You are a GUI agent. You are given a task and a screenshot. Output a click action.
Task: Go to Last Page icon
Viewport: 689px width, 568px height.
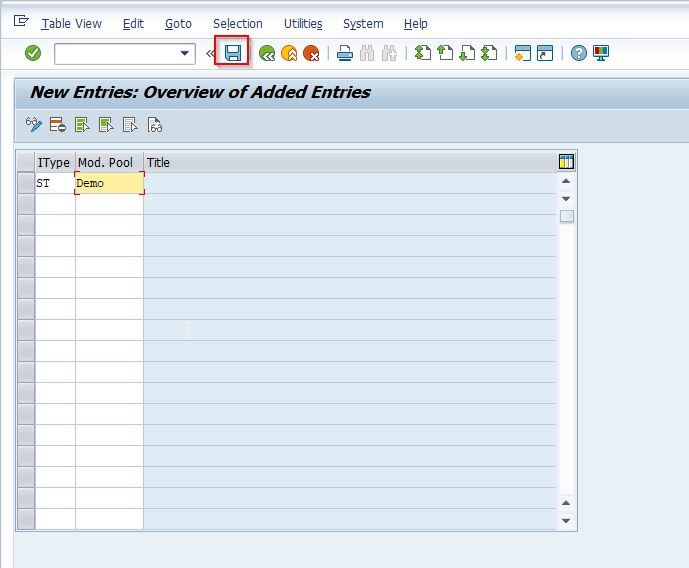pyautogui.click(x=489, y=53)
